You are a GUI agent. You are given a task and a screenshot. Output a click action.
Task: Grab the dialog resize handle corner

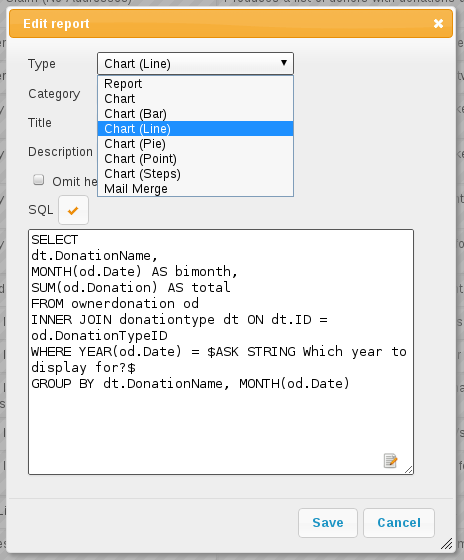pos(446,544)
